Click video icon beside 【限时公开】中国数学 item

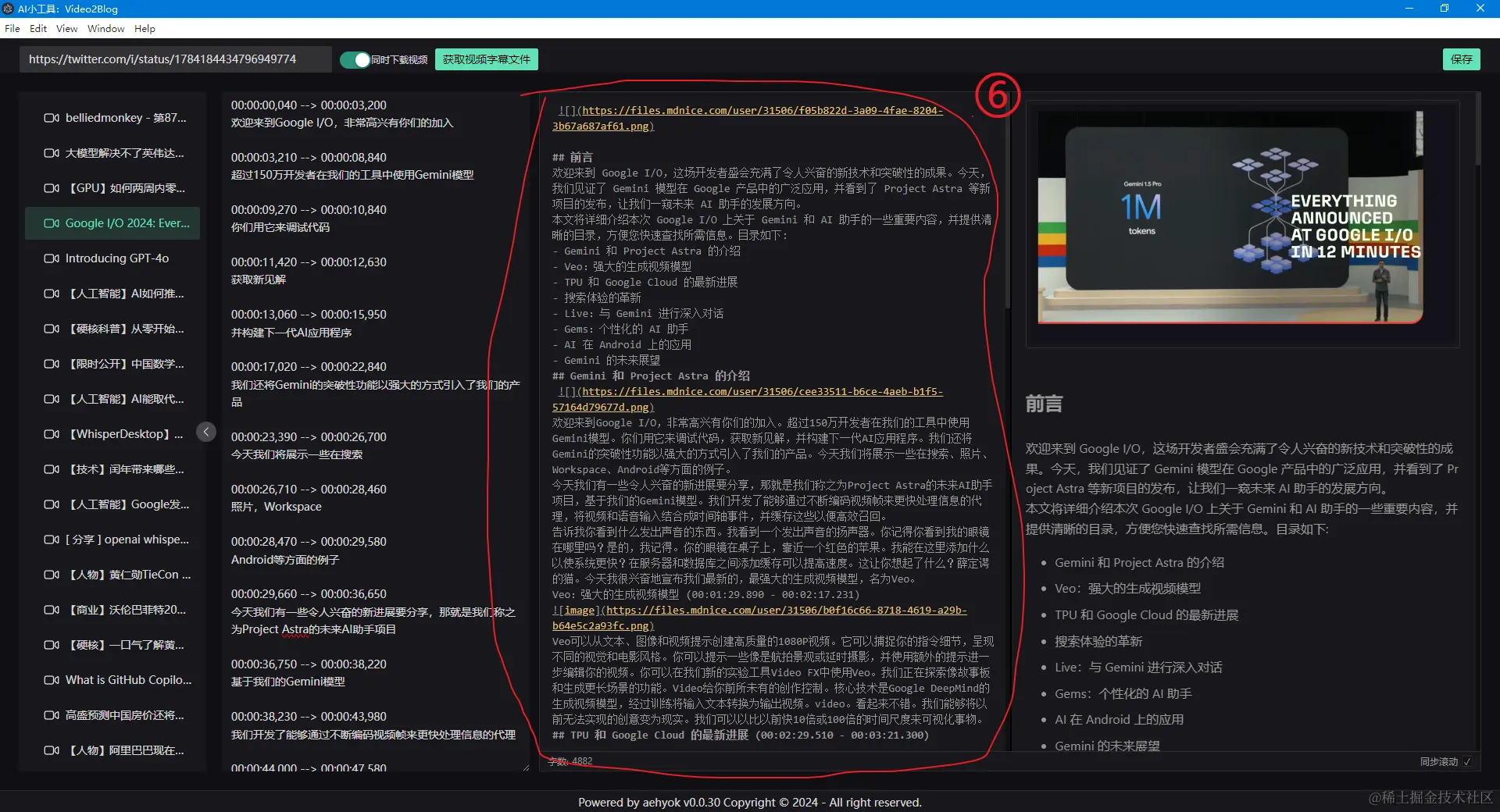[52, 364]
